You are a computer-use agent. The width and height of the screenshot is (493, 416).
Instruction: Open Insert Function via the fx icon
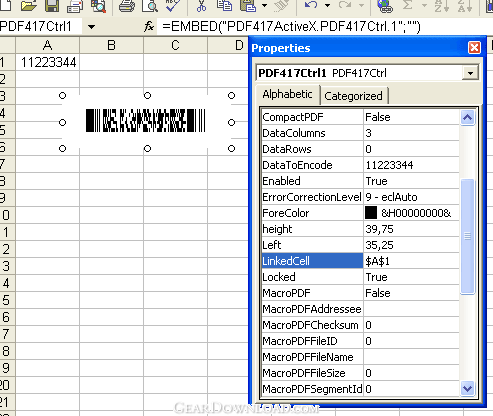149,26
